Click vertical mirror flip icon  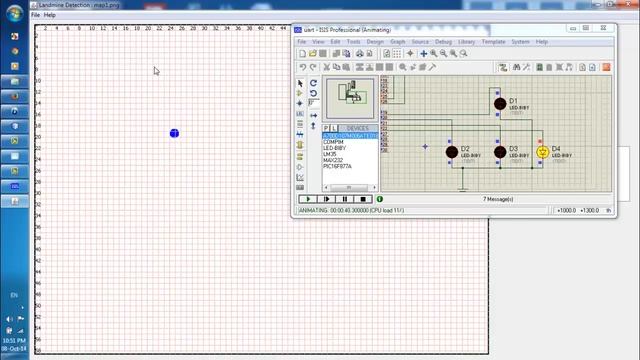[313, 126]
